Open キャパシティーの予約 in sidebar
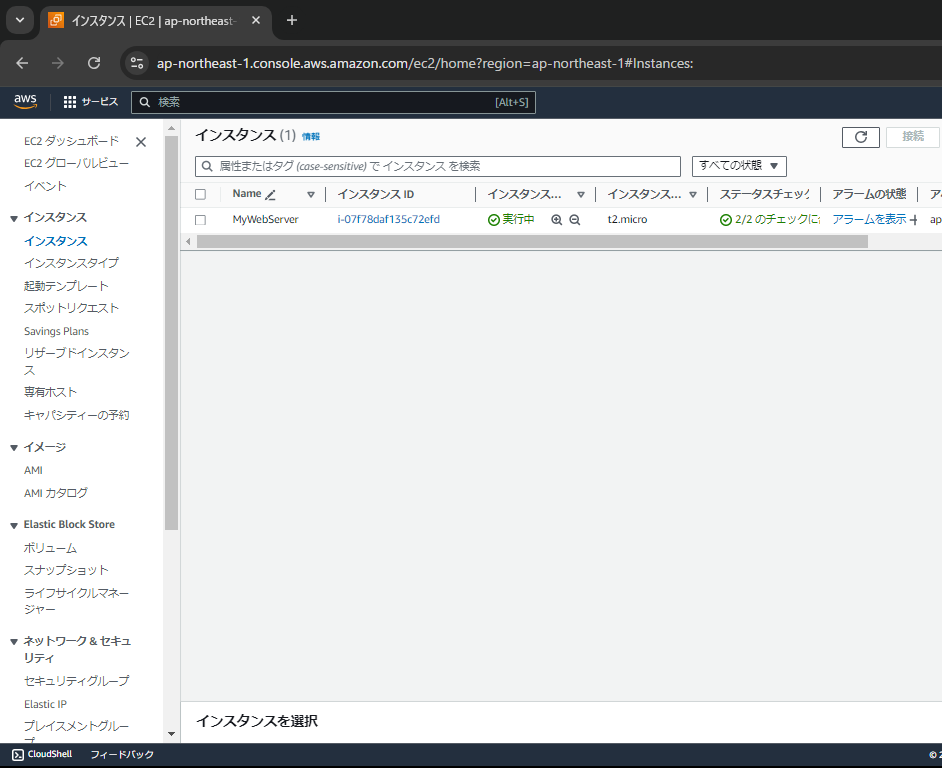 (x=76, y=415)
